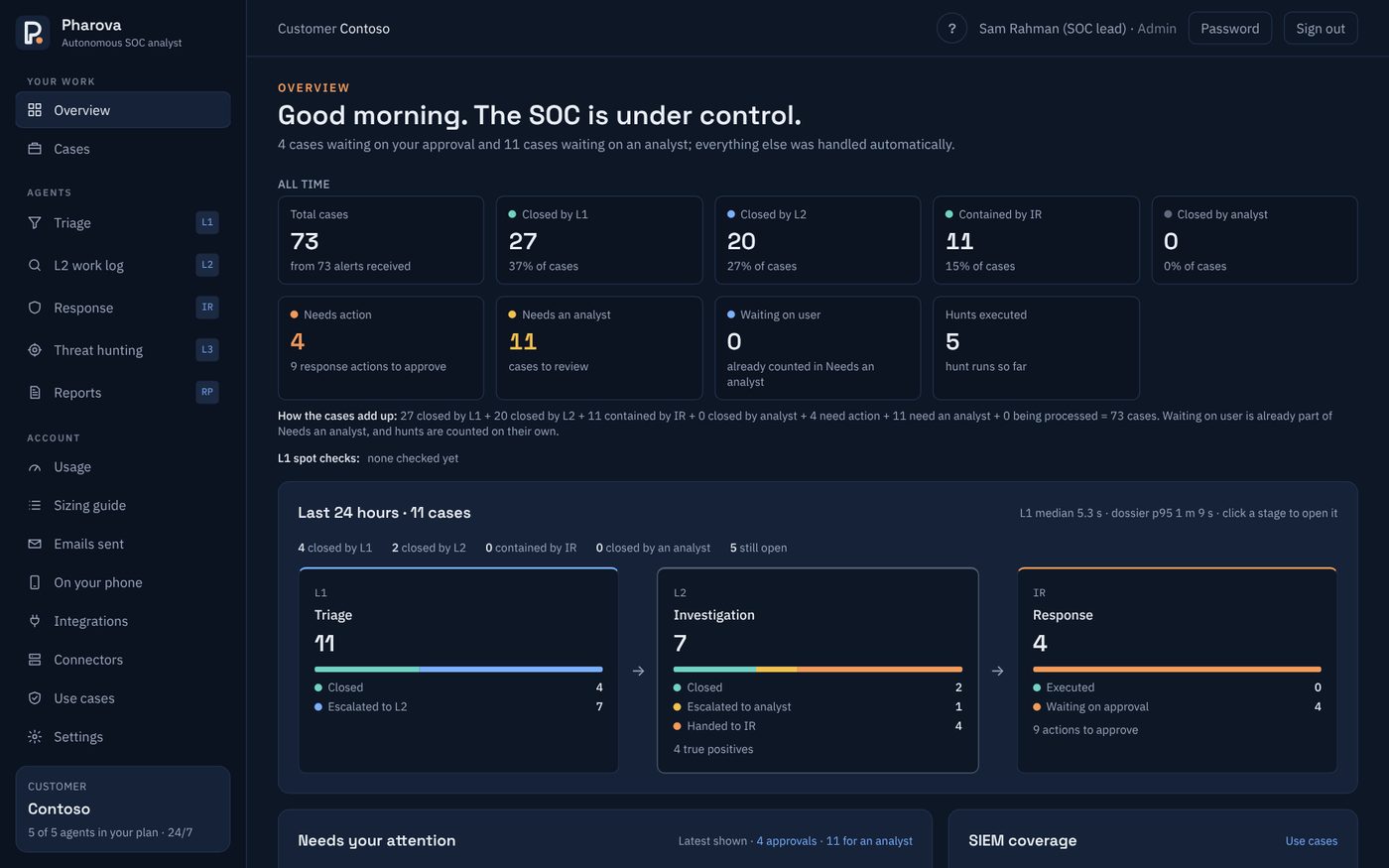Open the help question mark button

(x=951, y=29)
